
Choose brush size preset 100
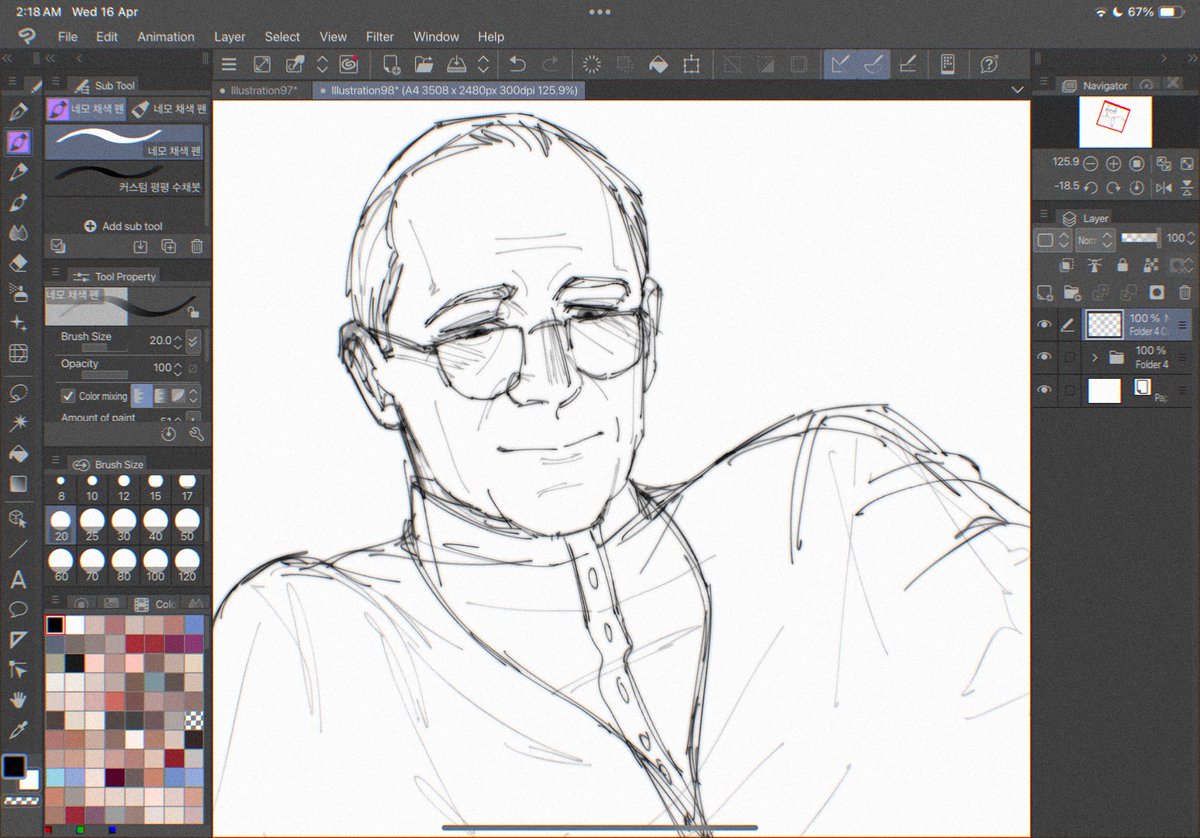pyautogui.click(x=155, y=564)
